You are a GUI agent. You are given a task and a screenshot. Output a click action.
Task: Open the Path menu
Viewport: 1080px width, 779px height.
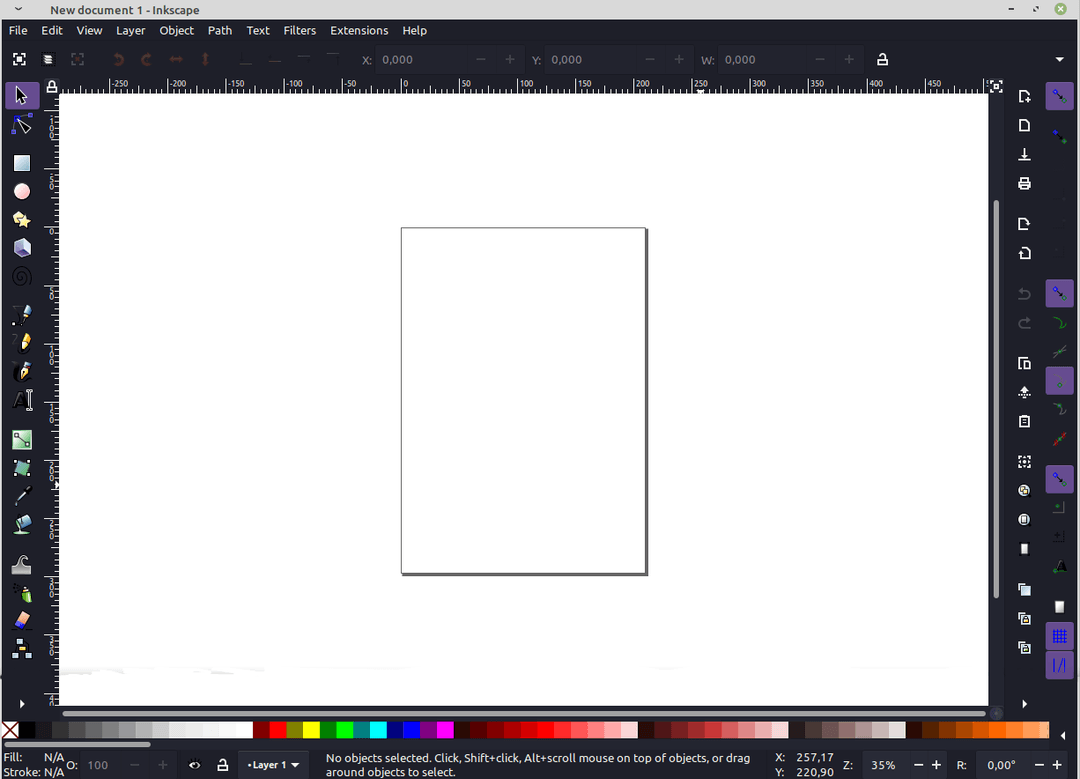(220, 30)
